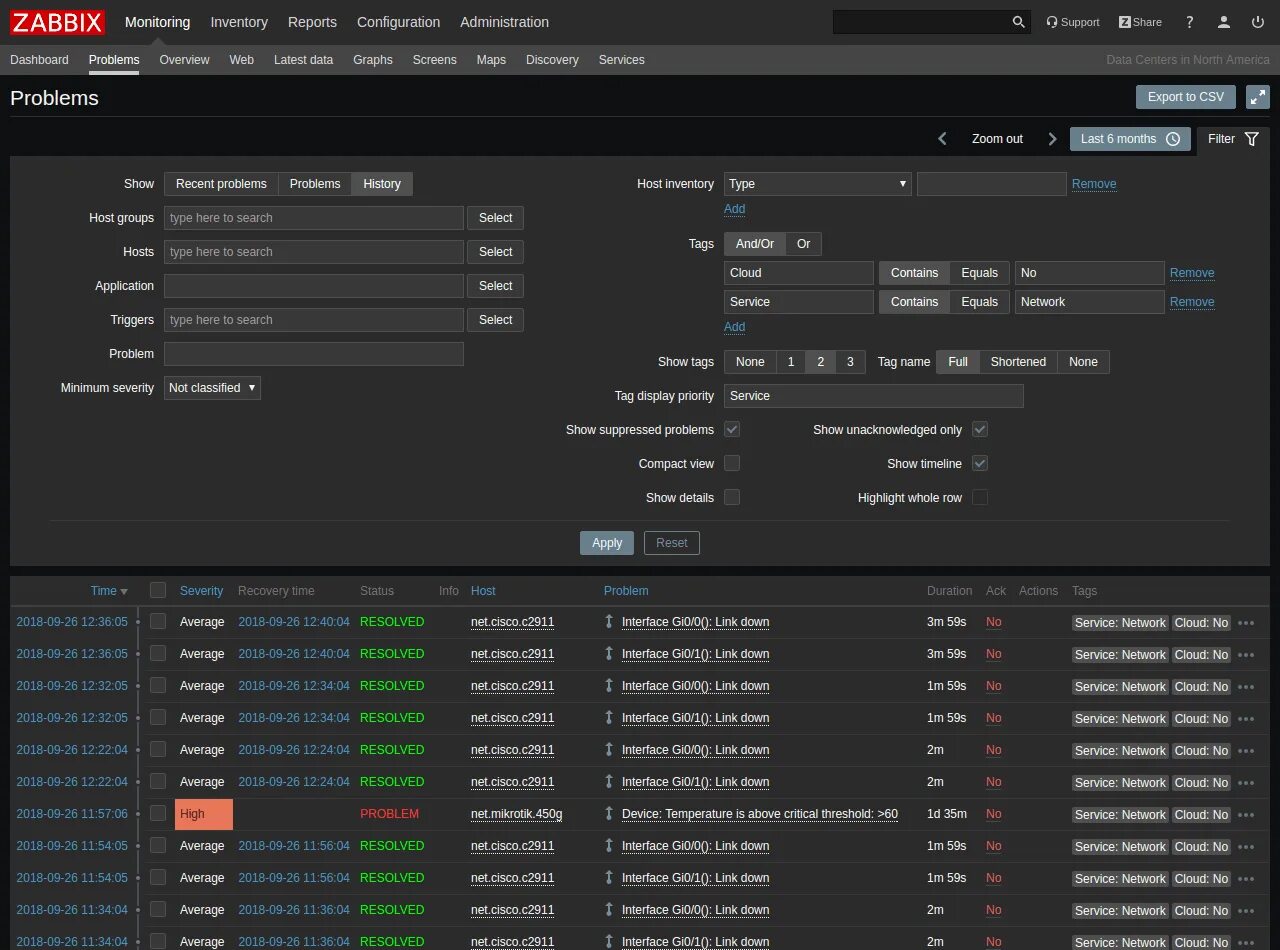Click the Zabbix logo
The width and height of the screenshot is (1280, 950).
(x=57, y=22)
